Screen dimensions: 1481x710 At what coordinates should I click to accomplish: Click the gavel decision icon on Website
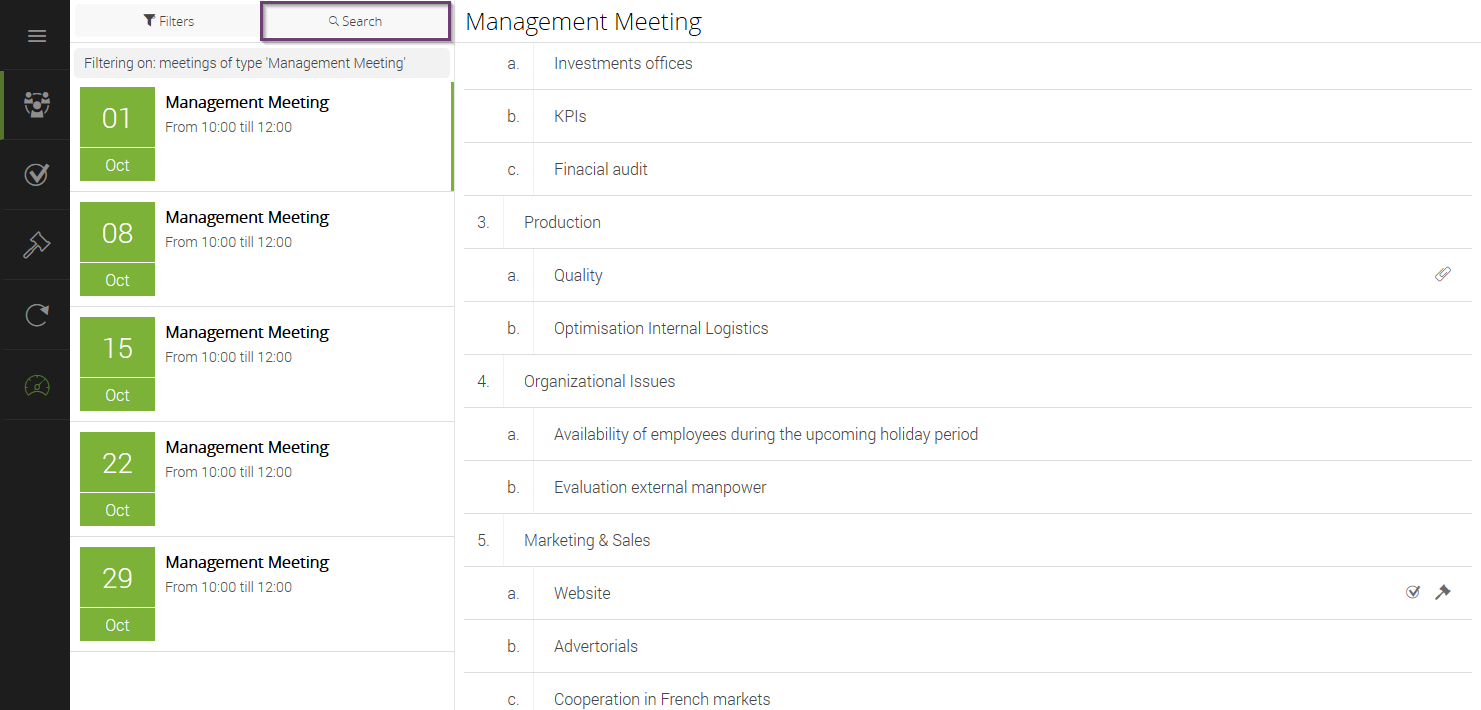tap(1442, 592)
